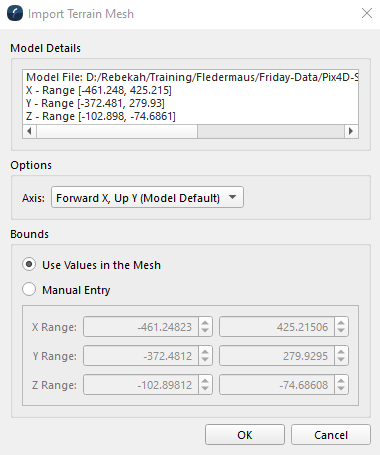Click the Axis dropdown arrow
This screenshot has height=455, width=380.
click(x=233, y=197)
